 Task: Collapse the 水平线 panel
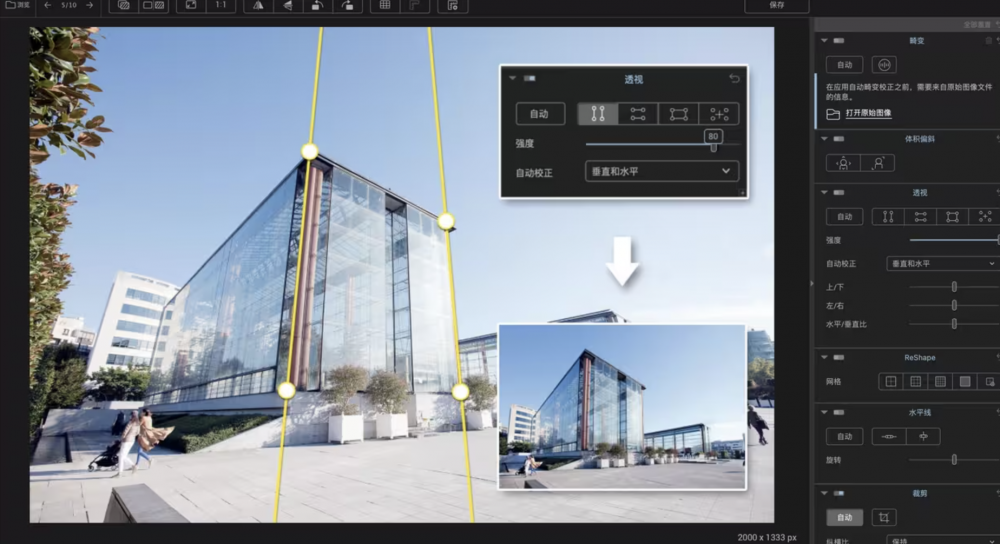point(824,412)
